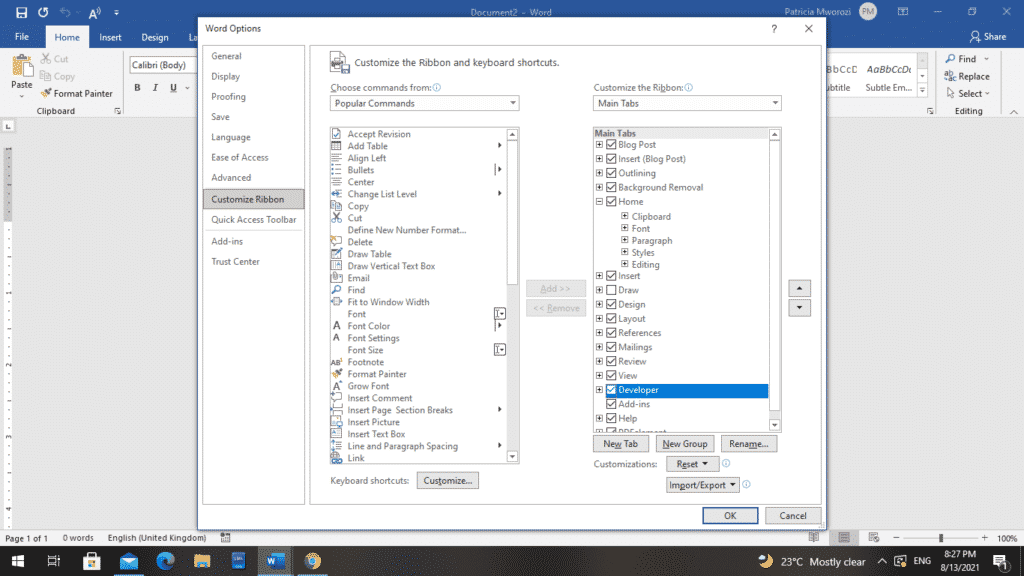The height and width of the screenshot is (576, 1024).
Task: Toggle the Mailings tab checkbox
Action: click(x=611, y=347)
